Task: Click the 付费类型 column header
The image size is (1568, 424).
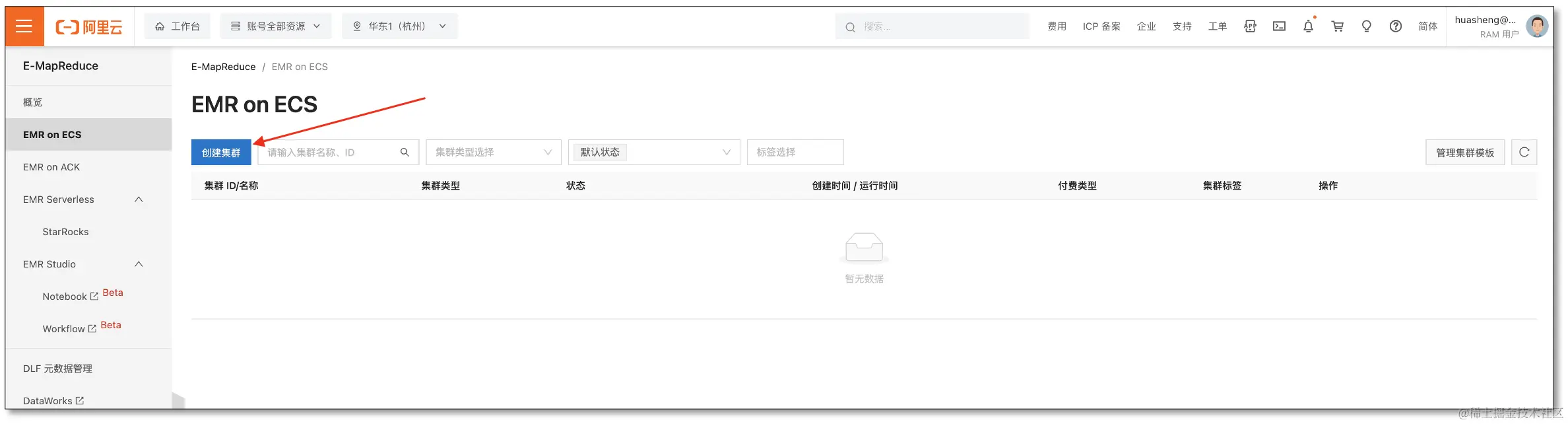Action: (x=1078, y=186)
